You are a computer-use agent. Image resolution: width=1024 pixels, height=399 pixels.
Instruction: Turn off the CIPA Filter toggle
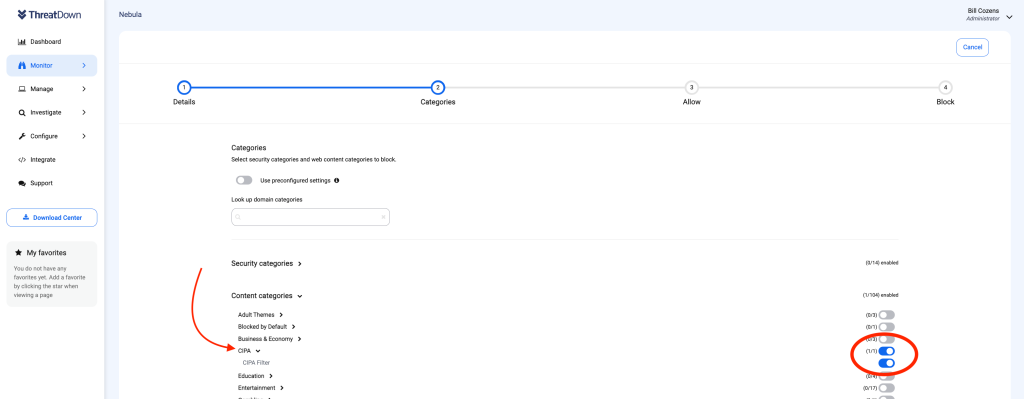pyautogui.click(x=886, y=363)
